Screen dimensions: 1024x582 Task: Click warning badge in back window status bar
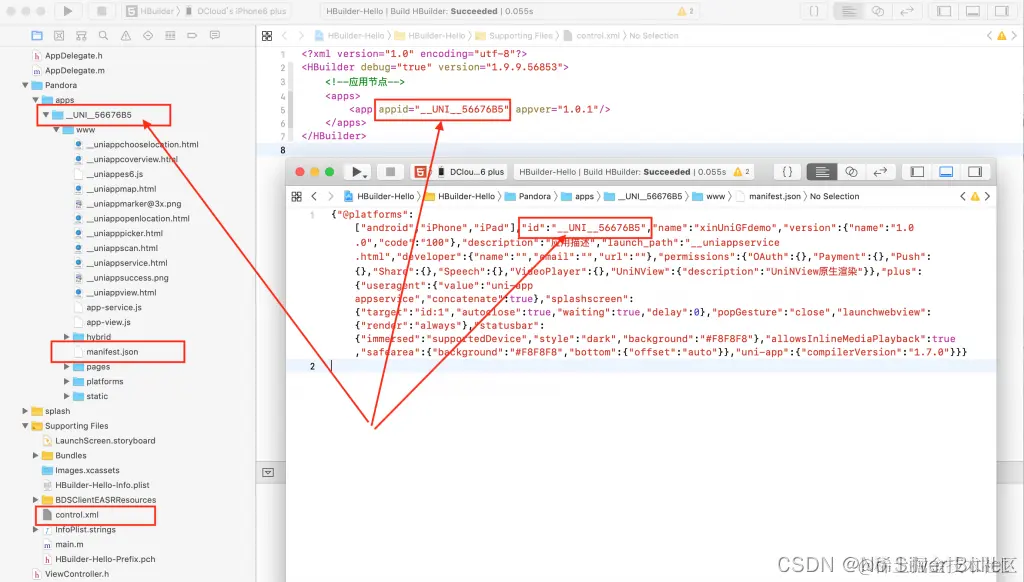click(x=686, y=11)
